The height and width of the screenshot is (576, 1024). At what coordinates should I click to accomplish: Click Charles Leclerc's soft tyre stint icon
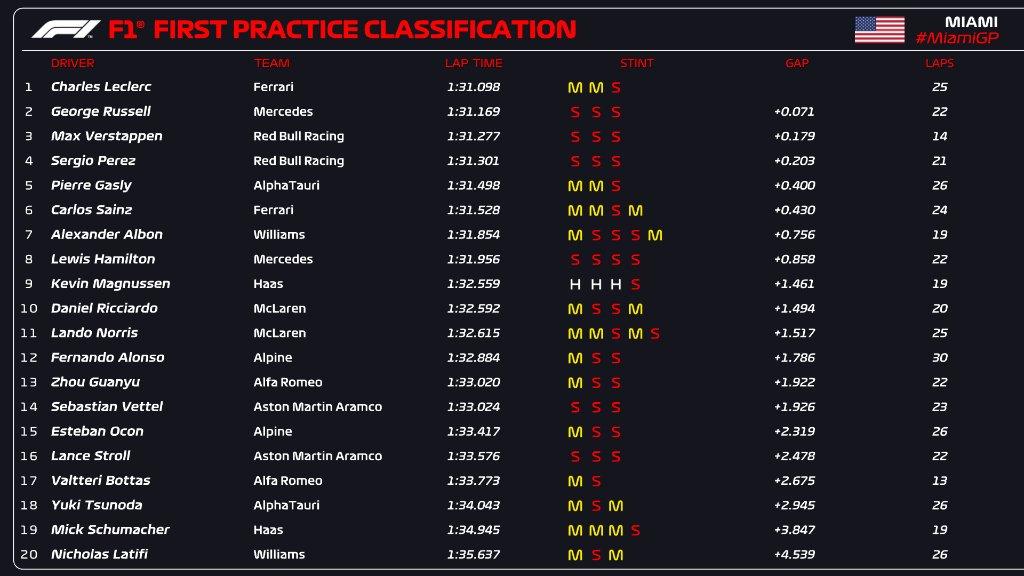click(x=616, y=87)
